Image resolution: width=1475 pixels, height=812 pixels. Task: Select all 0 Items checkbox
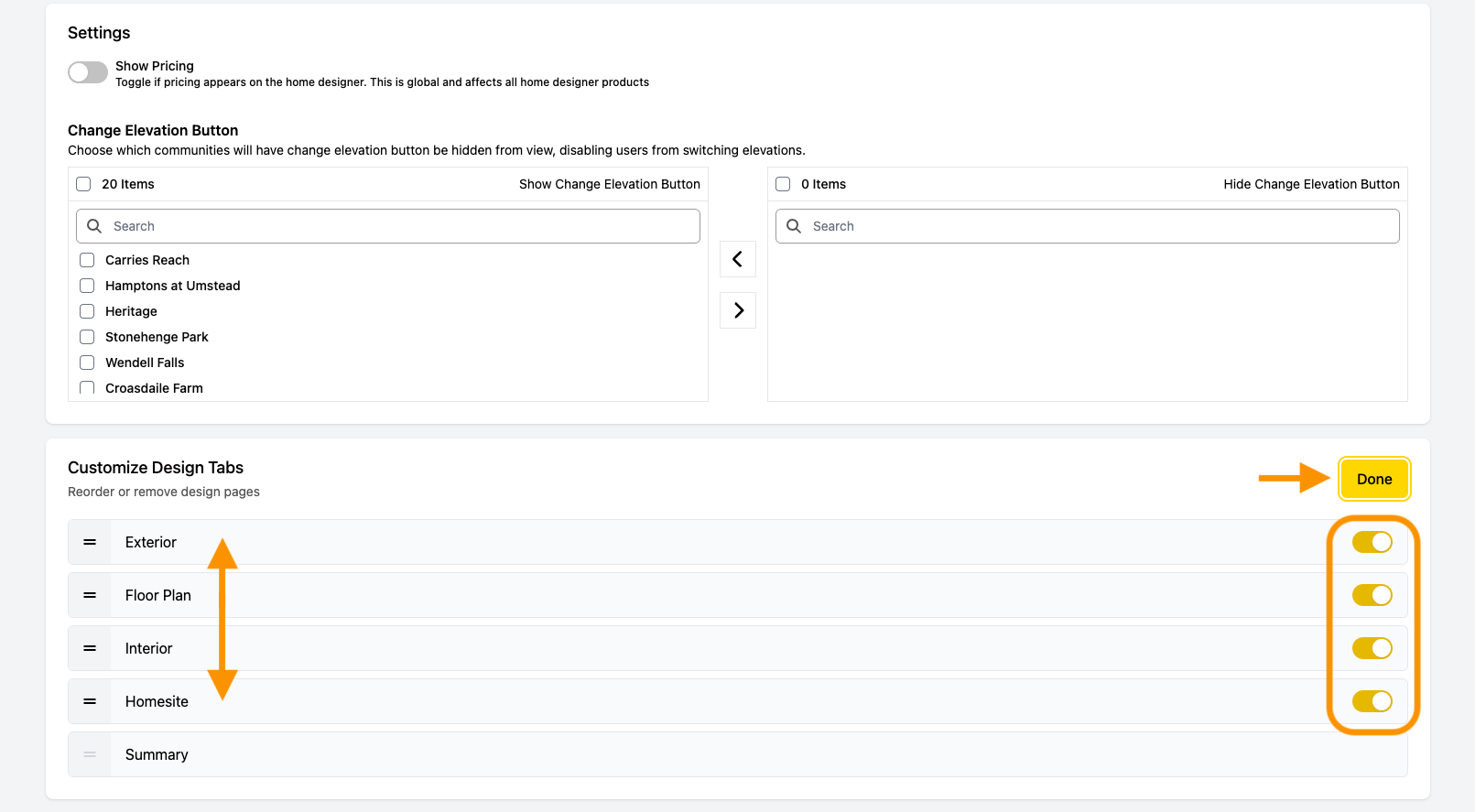[783, 184]
